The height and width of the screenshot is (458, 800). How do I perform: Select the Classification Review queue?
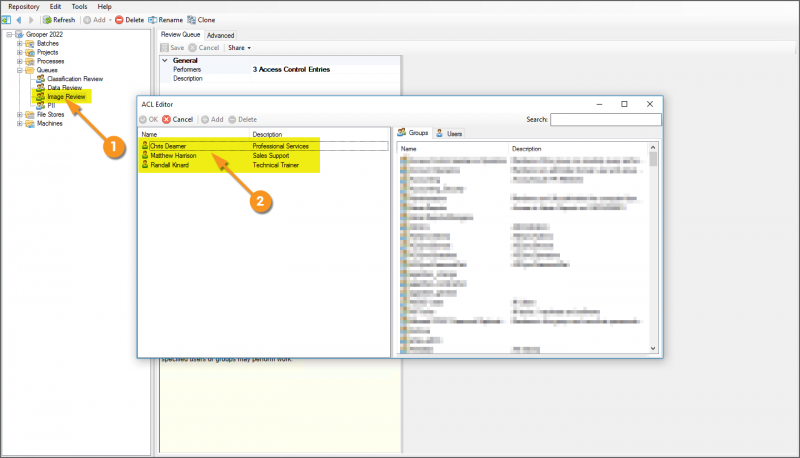[x=74, y=79]
